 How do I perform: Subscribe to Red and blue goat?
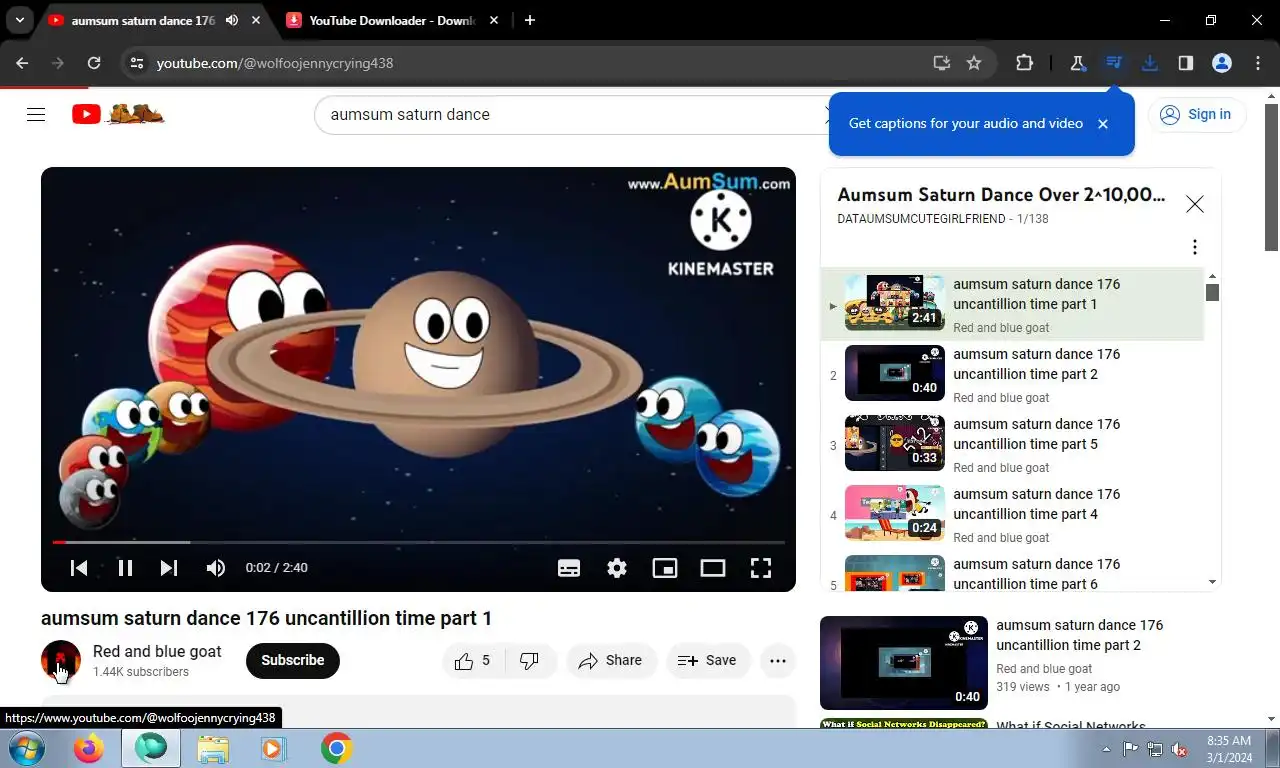(293, 660)
